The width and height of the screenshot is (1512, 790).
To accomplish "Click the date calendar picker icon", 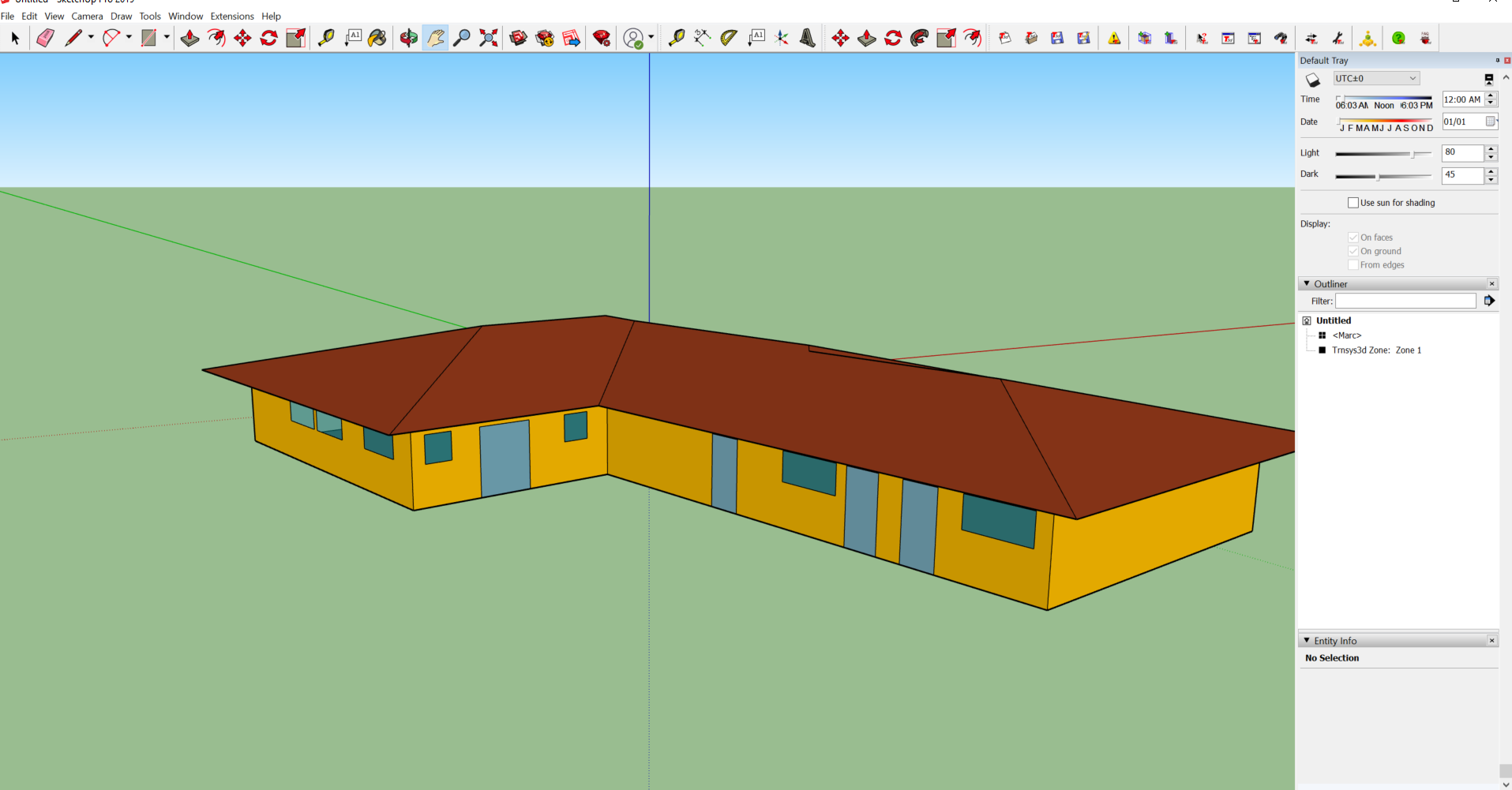I will [1491, 122].
